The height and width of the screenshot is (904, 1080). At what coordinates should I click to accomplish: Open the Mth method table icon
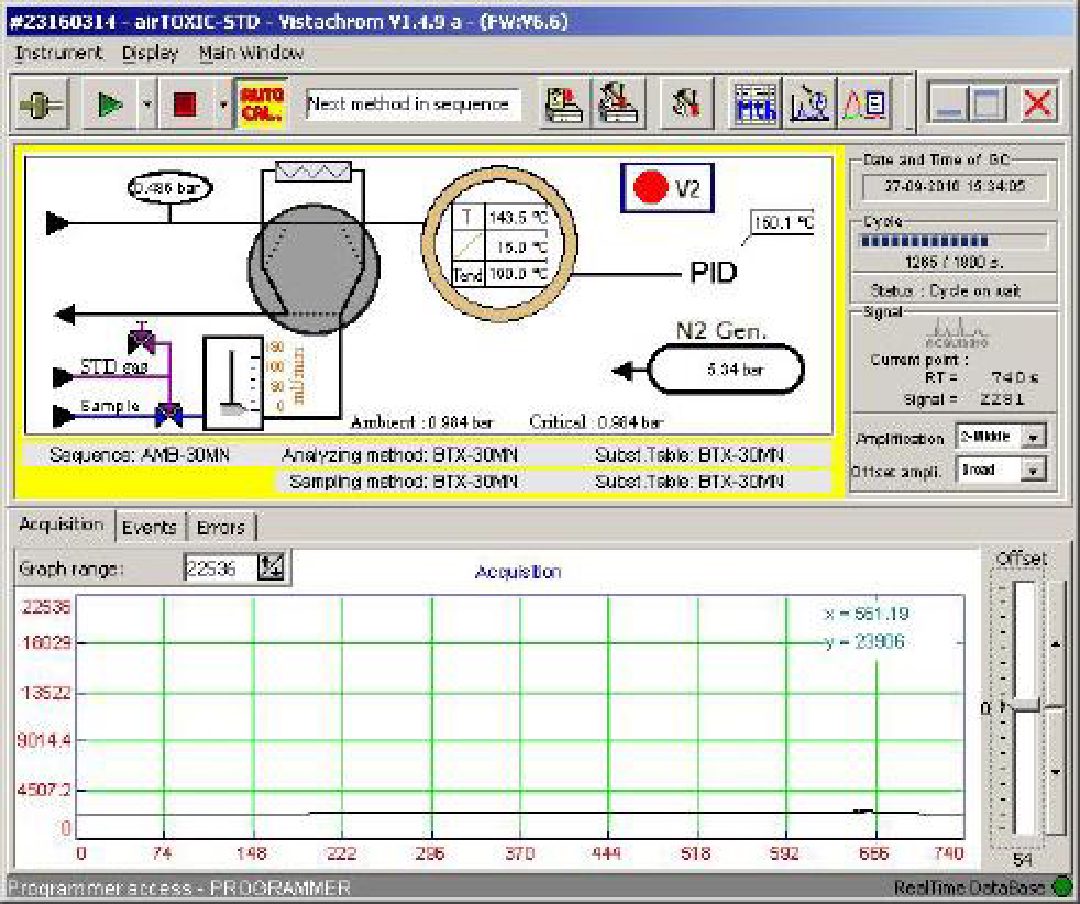point(756,104)
